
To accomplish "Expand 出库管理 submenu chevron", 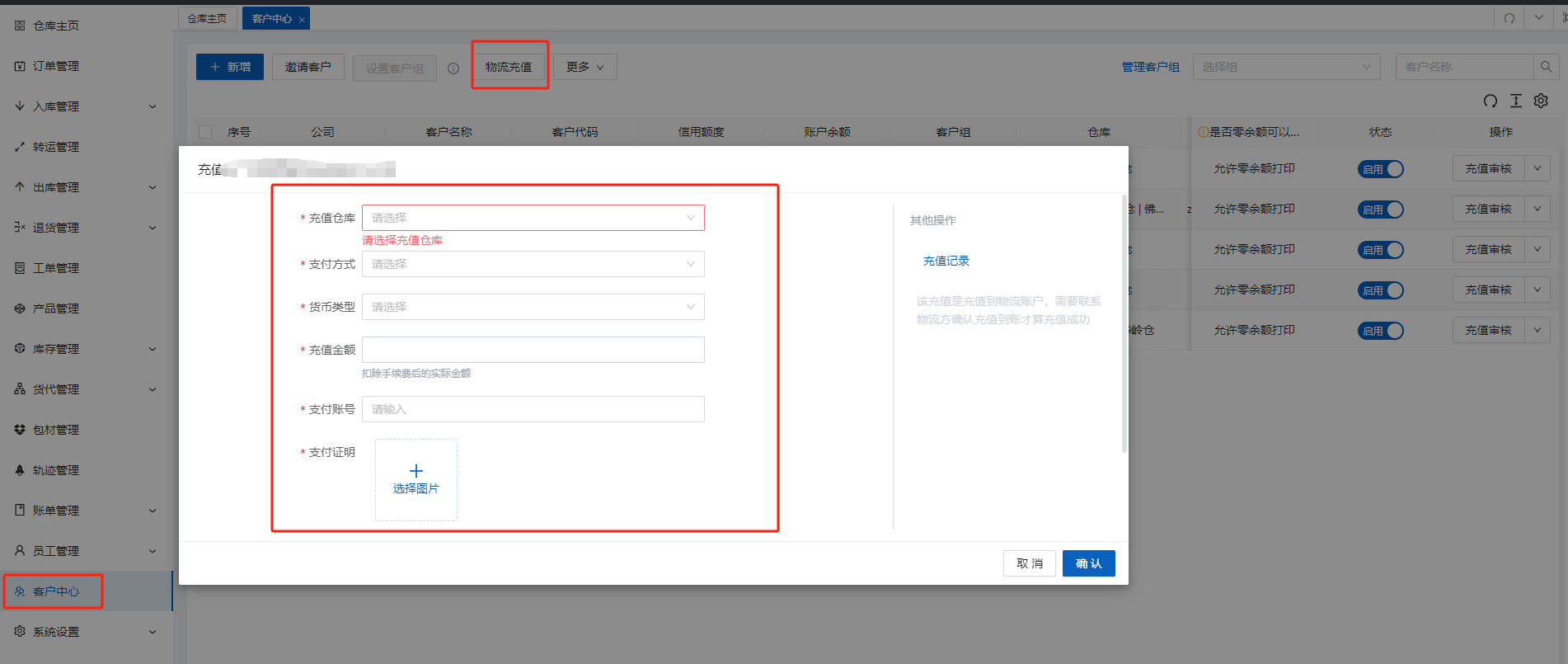I will pyautogui.click(x=153, y=187).
